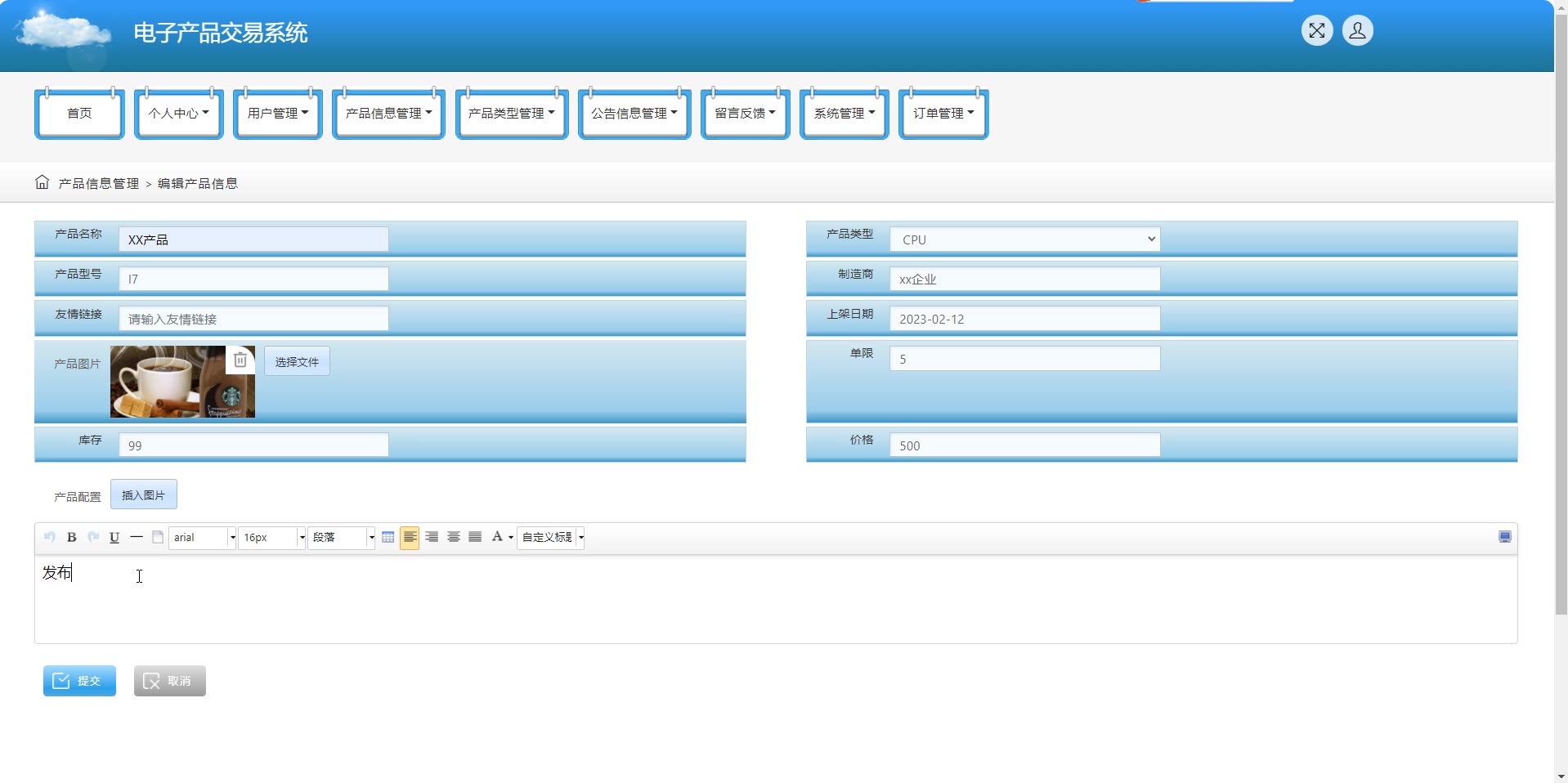Image resolution: width=1568 pixels, height=783 pixels.
Task: Open the 订单管理 menu
Action: point(943,114)
